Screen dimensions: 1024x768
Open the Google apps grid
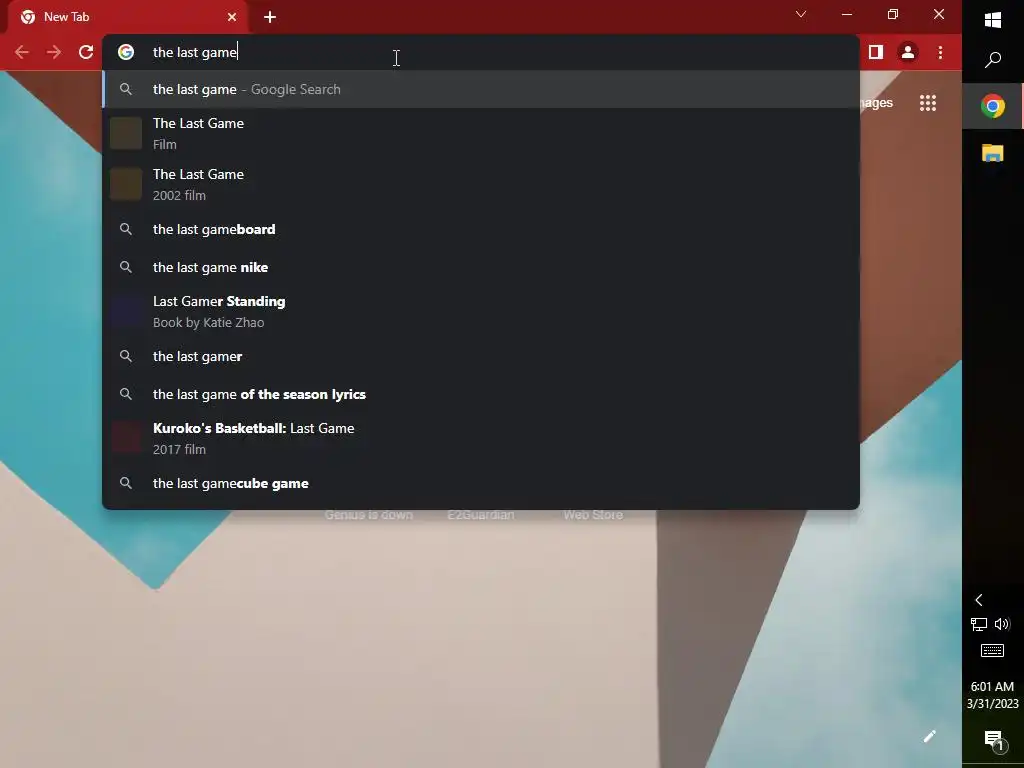(x=928, y=103)
